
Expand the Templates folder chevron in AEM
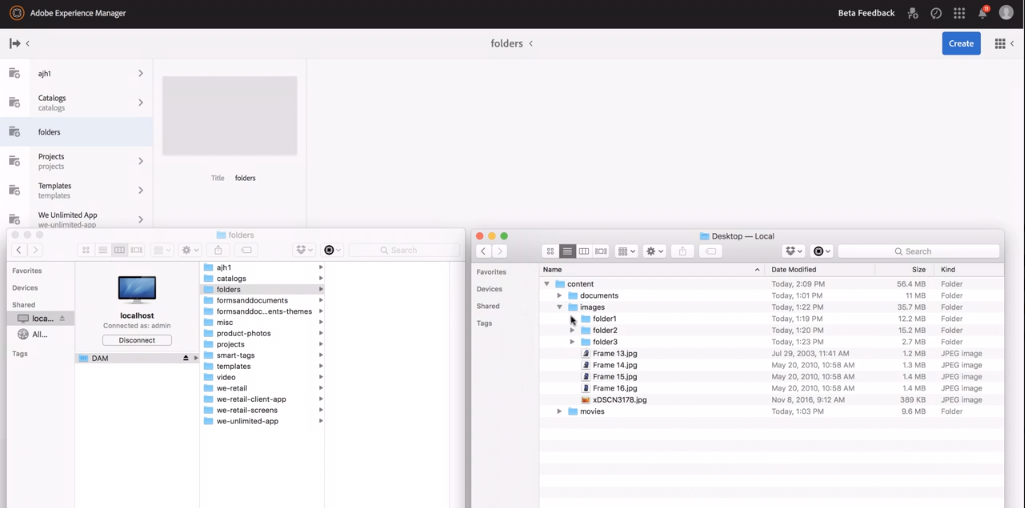[x=141, y=190]
